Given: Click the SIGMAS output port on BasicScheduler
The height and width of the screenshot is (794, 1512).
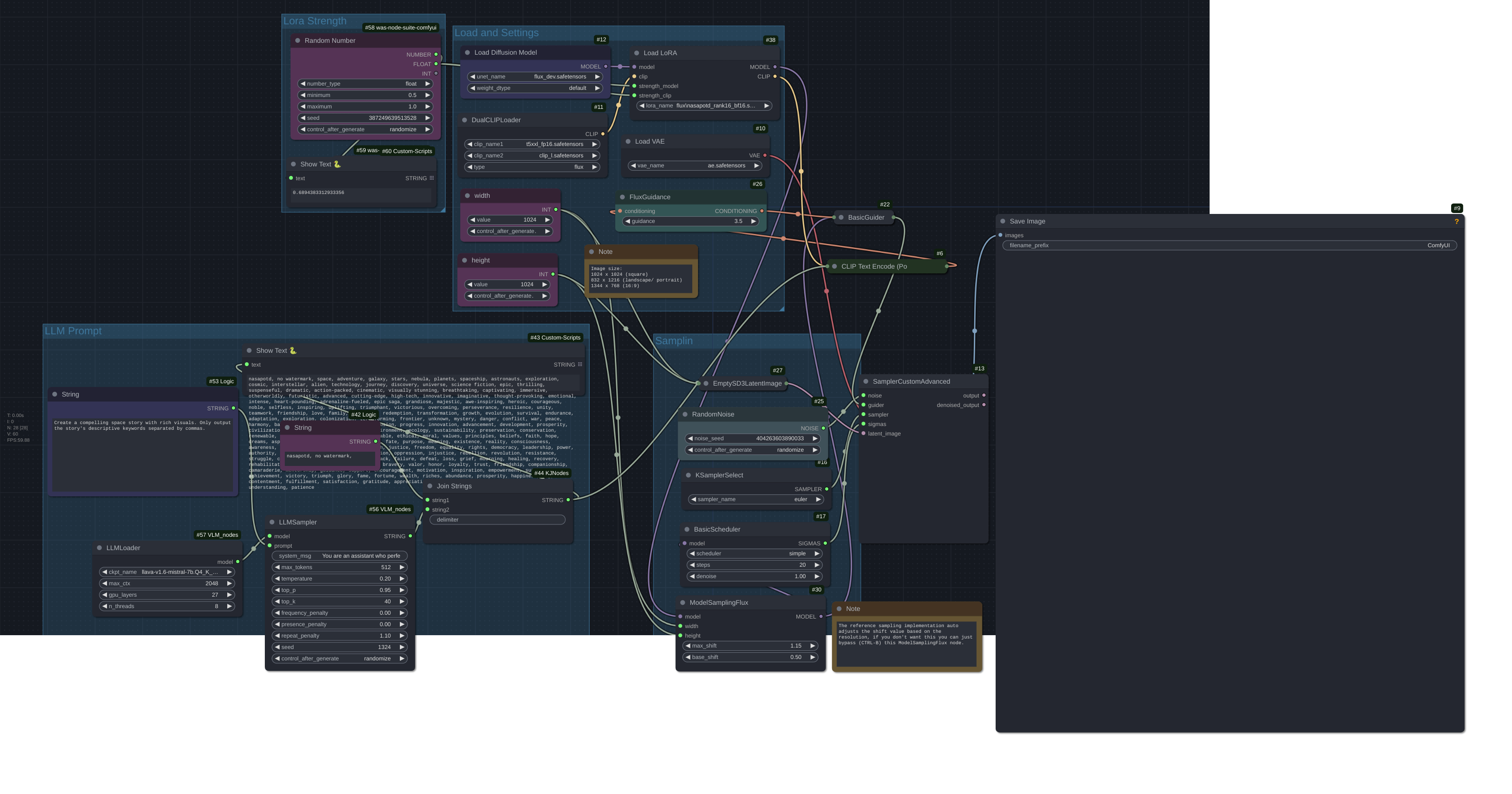Looking at the screenshot, I should pos(825,543).
